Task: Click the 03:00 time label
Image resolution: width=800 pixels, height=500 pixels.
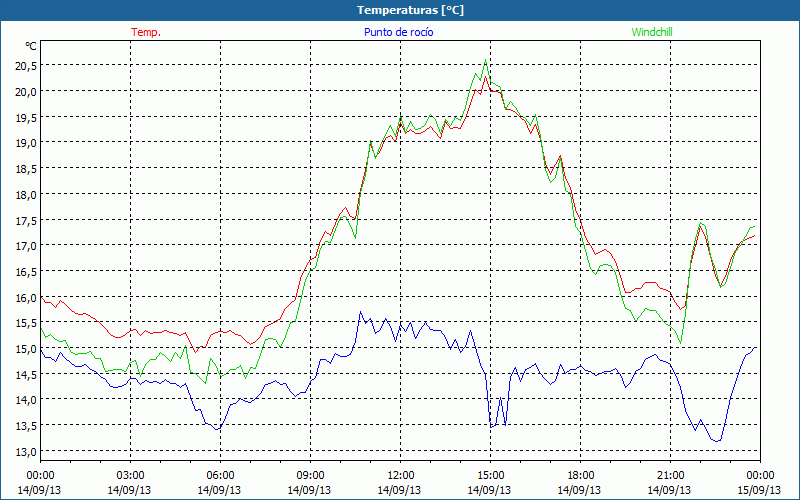Action: pyautogui.click(x=130, y=476)
